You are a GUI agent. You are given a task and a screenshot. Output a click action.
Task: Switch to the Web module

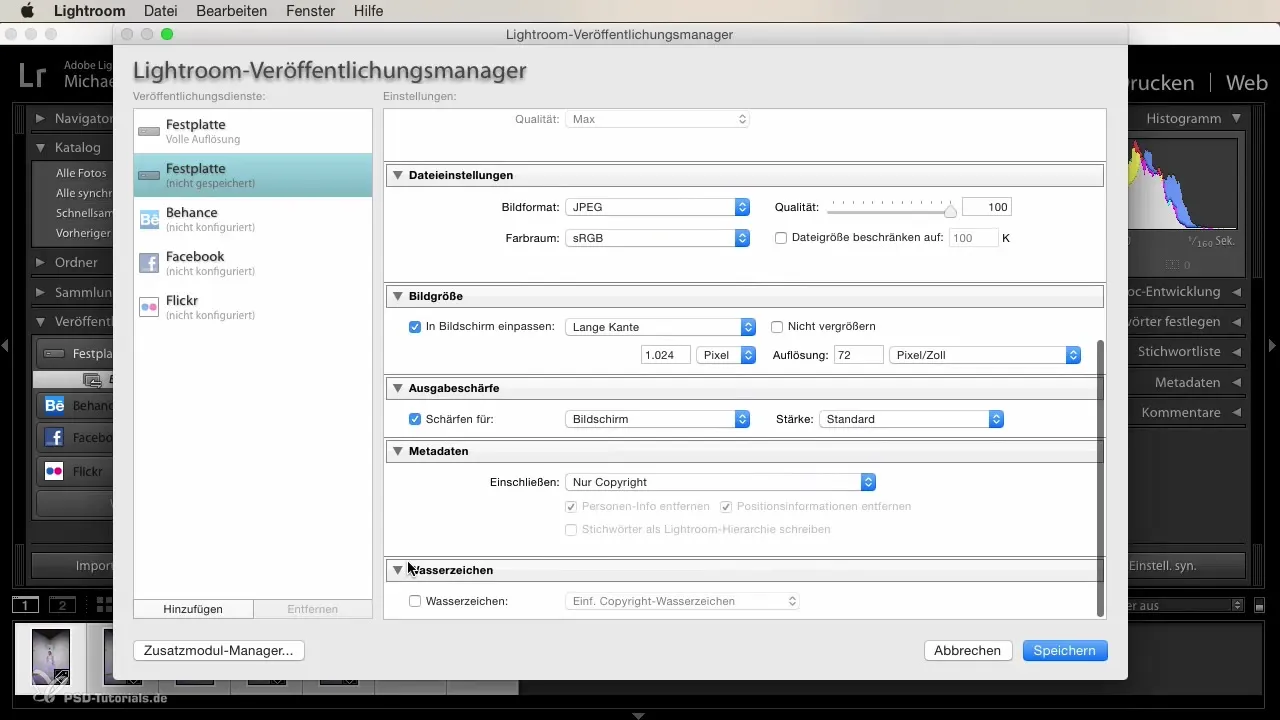[1247, 83]
